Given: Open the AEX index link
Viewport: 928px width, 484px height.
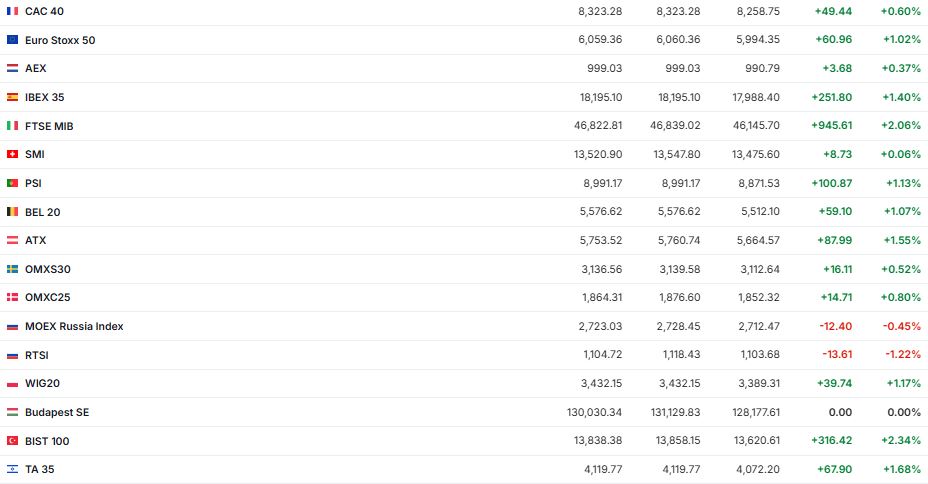Looking at the screenshot, I should [35, 68].
